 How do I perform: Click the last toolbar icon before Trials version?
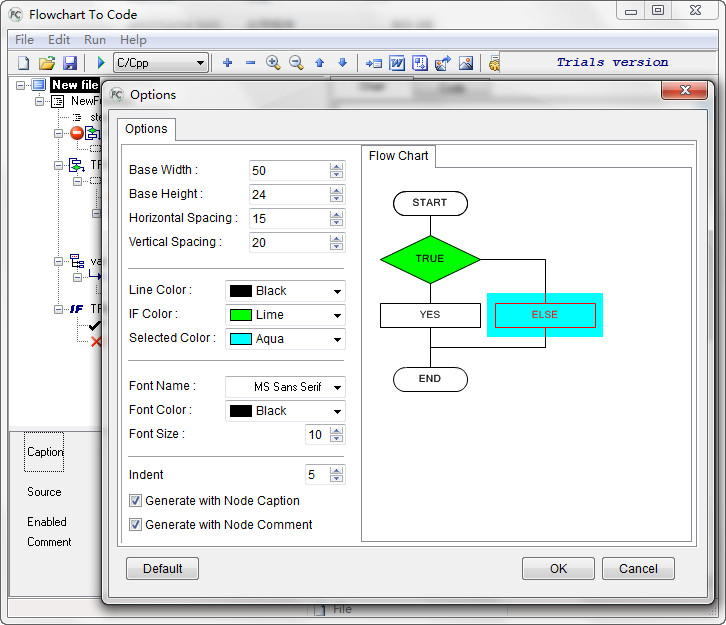494,63
